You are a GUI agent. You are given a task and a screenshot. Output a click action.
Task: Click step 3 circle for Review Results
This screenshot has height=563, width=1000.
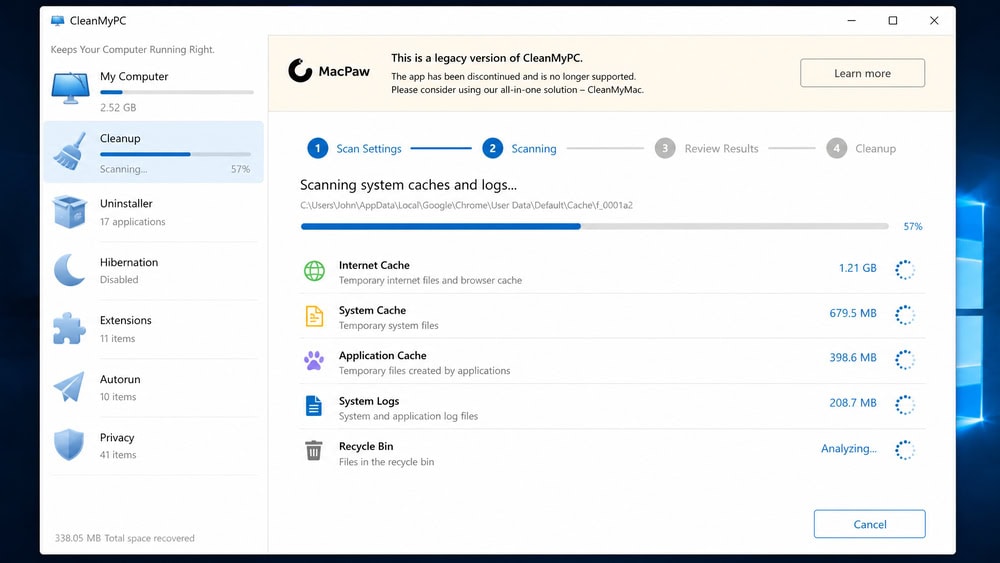[x=665, y=148]
